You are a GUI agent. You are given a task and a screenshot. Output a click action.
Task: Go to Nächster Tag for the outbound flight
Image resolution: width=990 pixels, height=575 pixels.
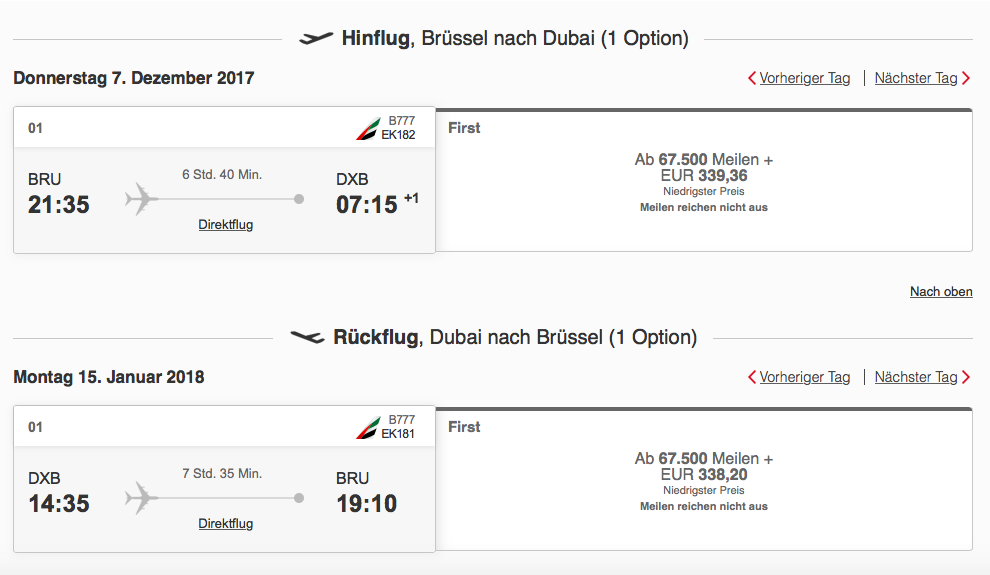pyautogui.click(x=916, y=78)
